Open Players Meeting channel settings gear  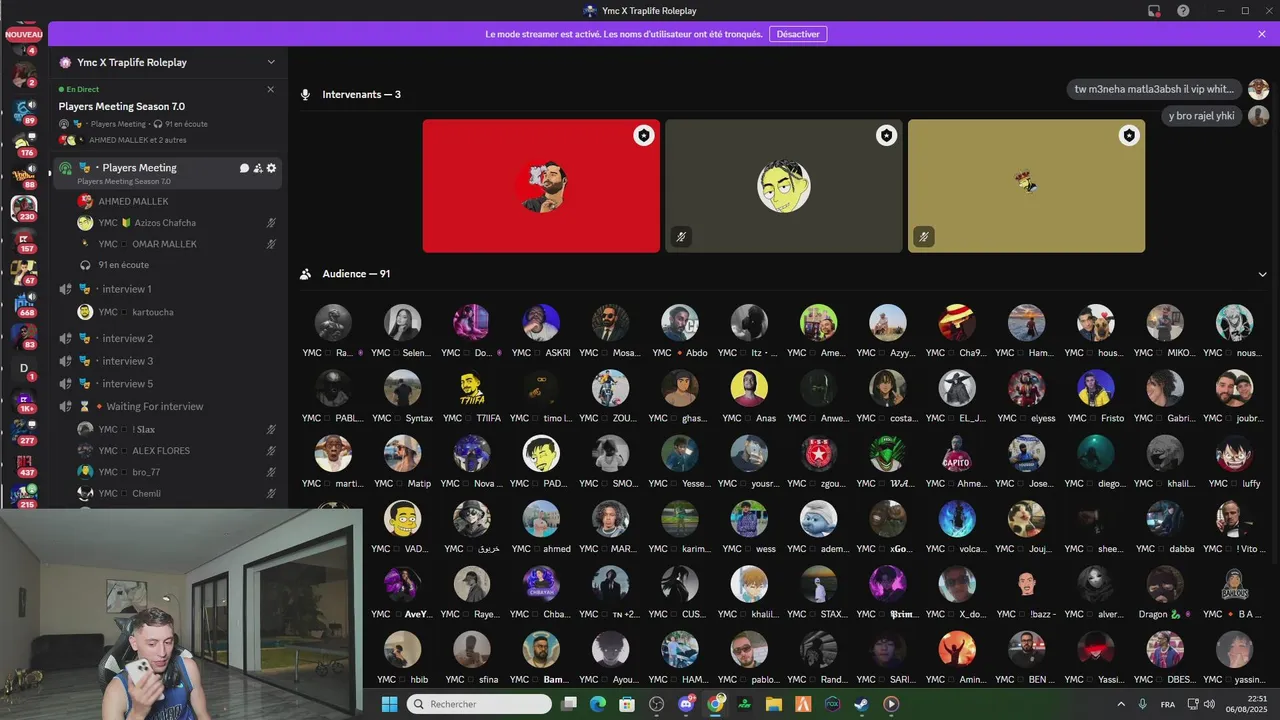point(271,168)
